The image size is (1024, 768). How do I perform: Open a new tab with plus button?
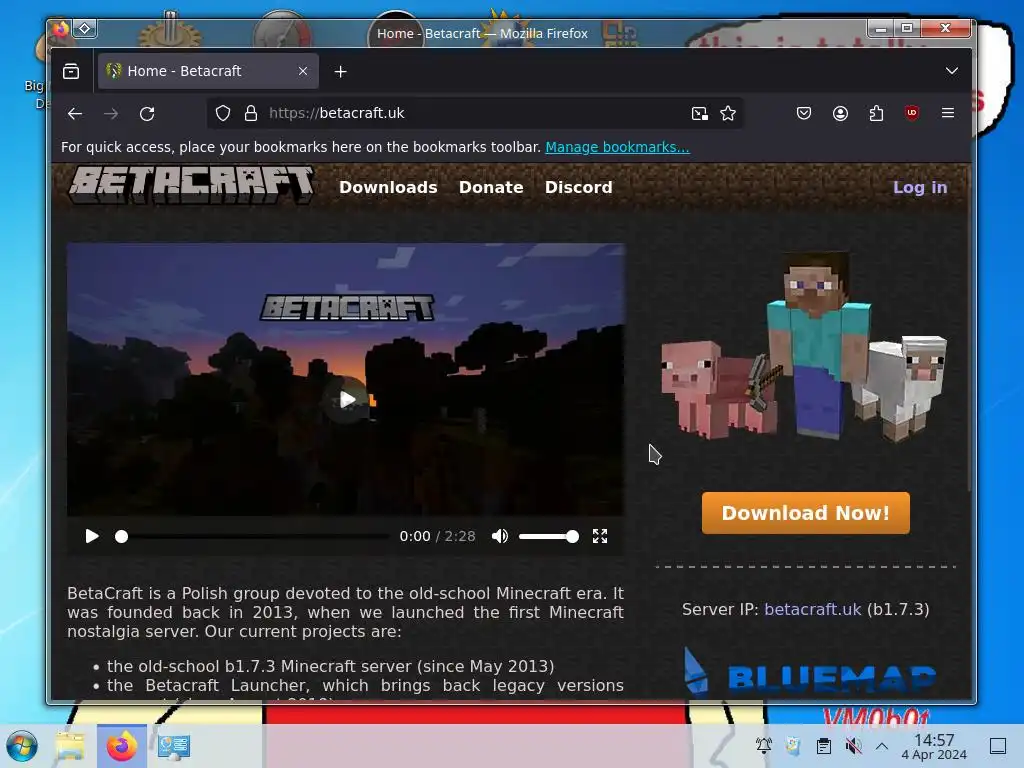pos(340,71)
